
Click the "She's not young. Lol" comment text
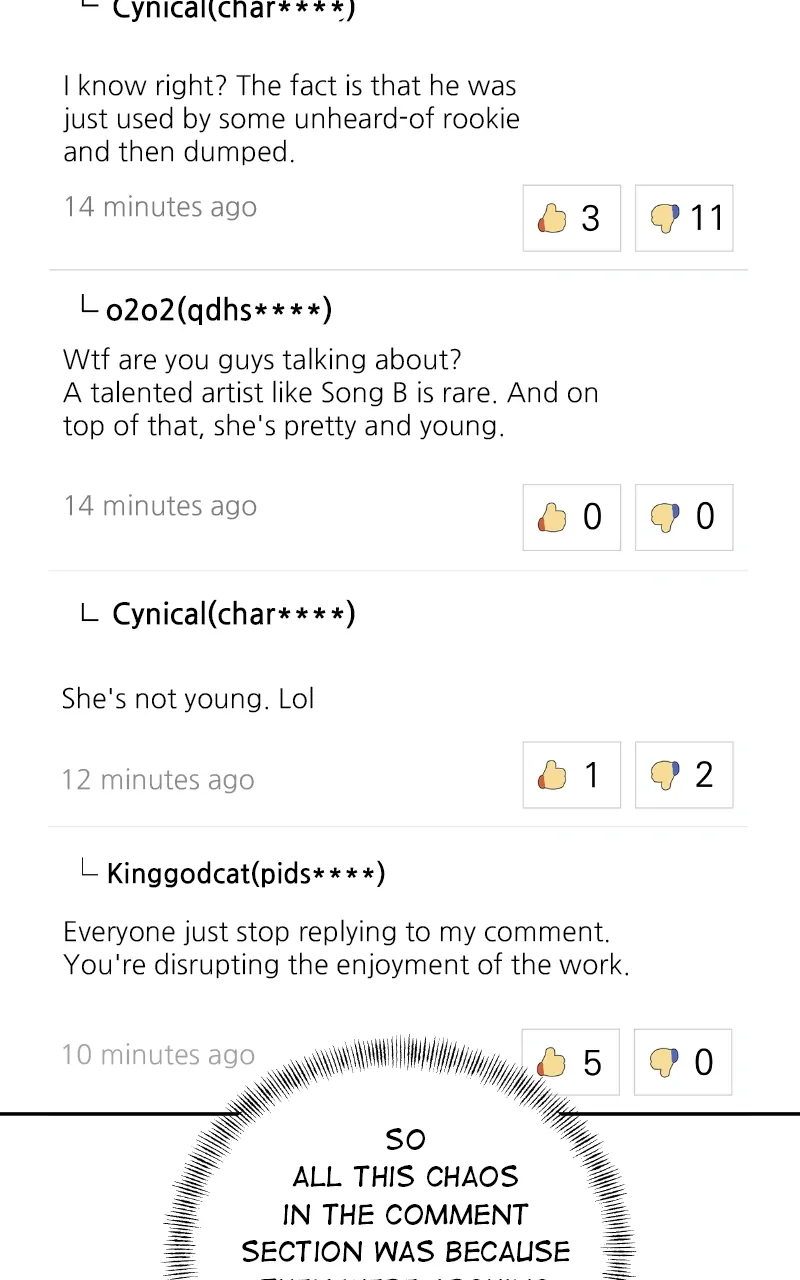[x=188, y=698]
